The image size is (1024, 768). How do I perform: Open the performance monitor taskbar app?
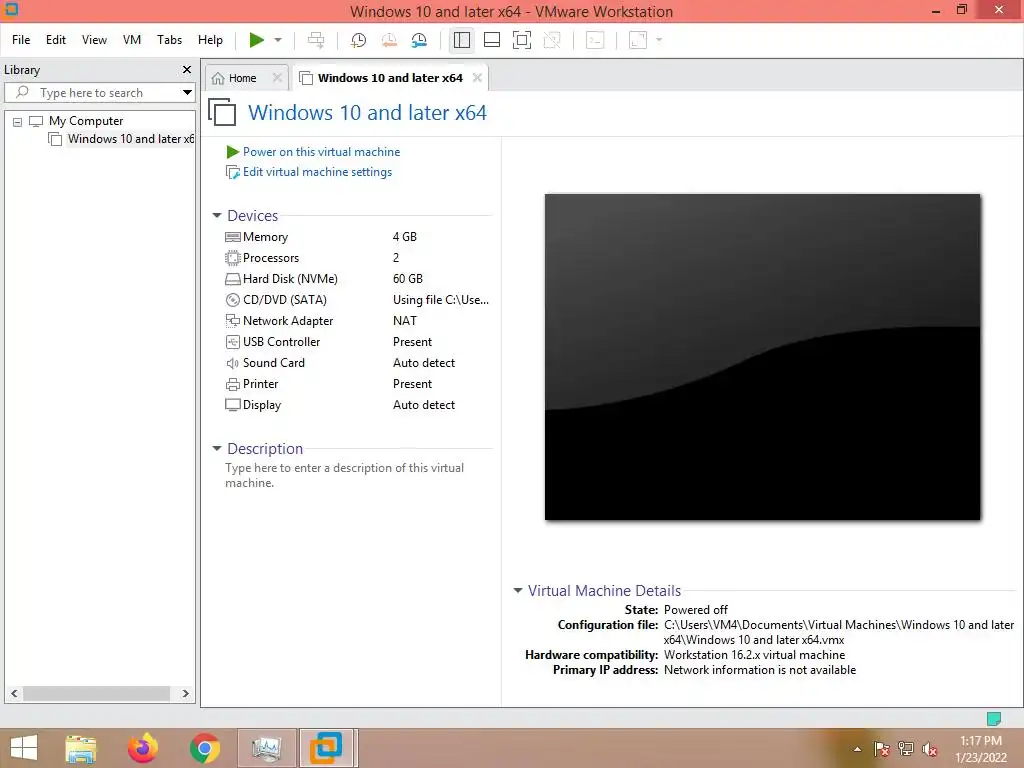(266, 748)
